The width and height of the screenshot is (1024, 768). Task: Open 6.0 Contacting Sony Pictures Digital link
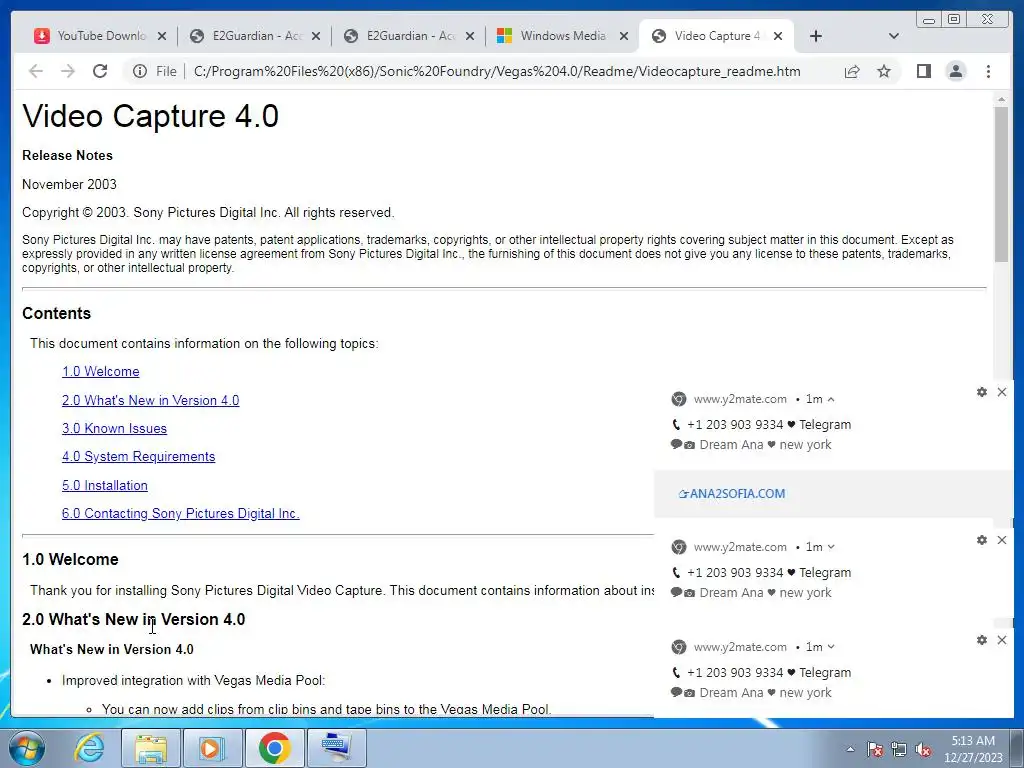click(181, 513)
